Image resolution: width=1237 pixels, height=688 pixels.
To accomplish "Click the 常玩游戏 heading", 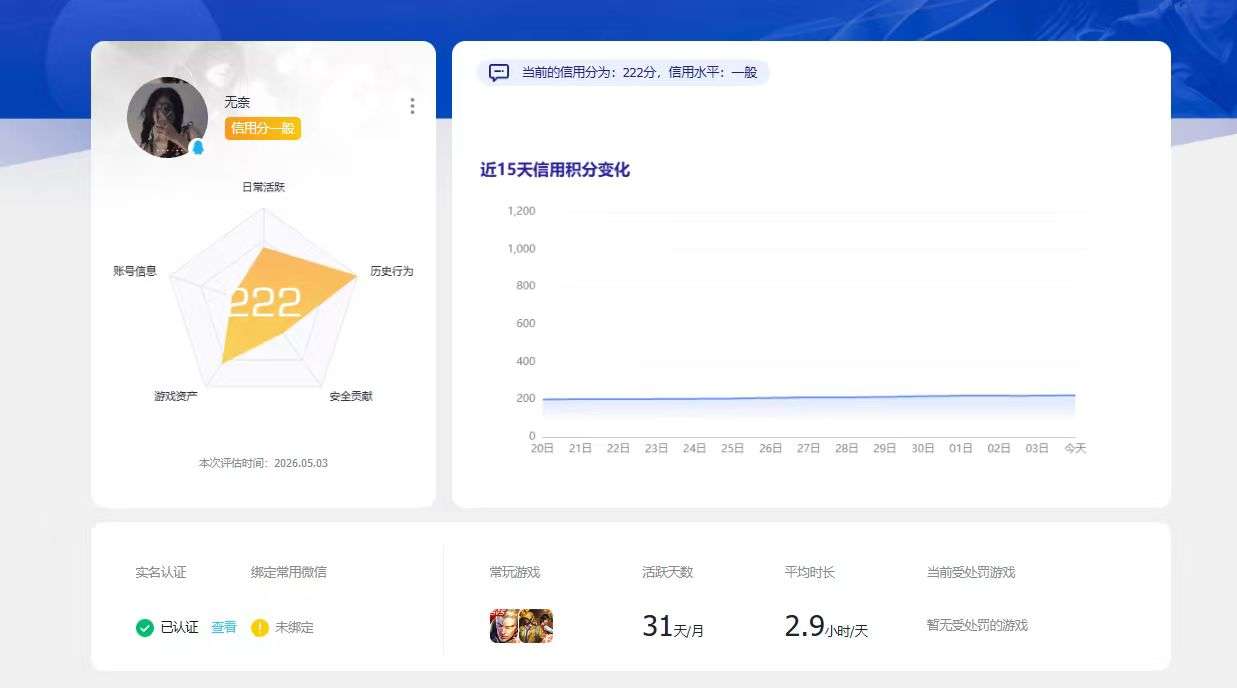I will click(x=515, y=572).
